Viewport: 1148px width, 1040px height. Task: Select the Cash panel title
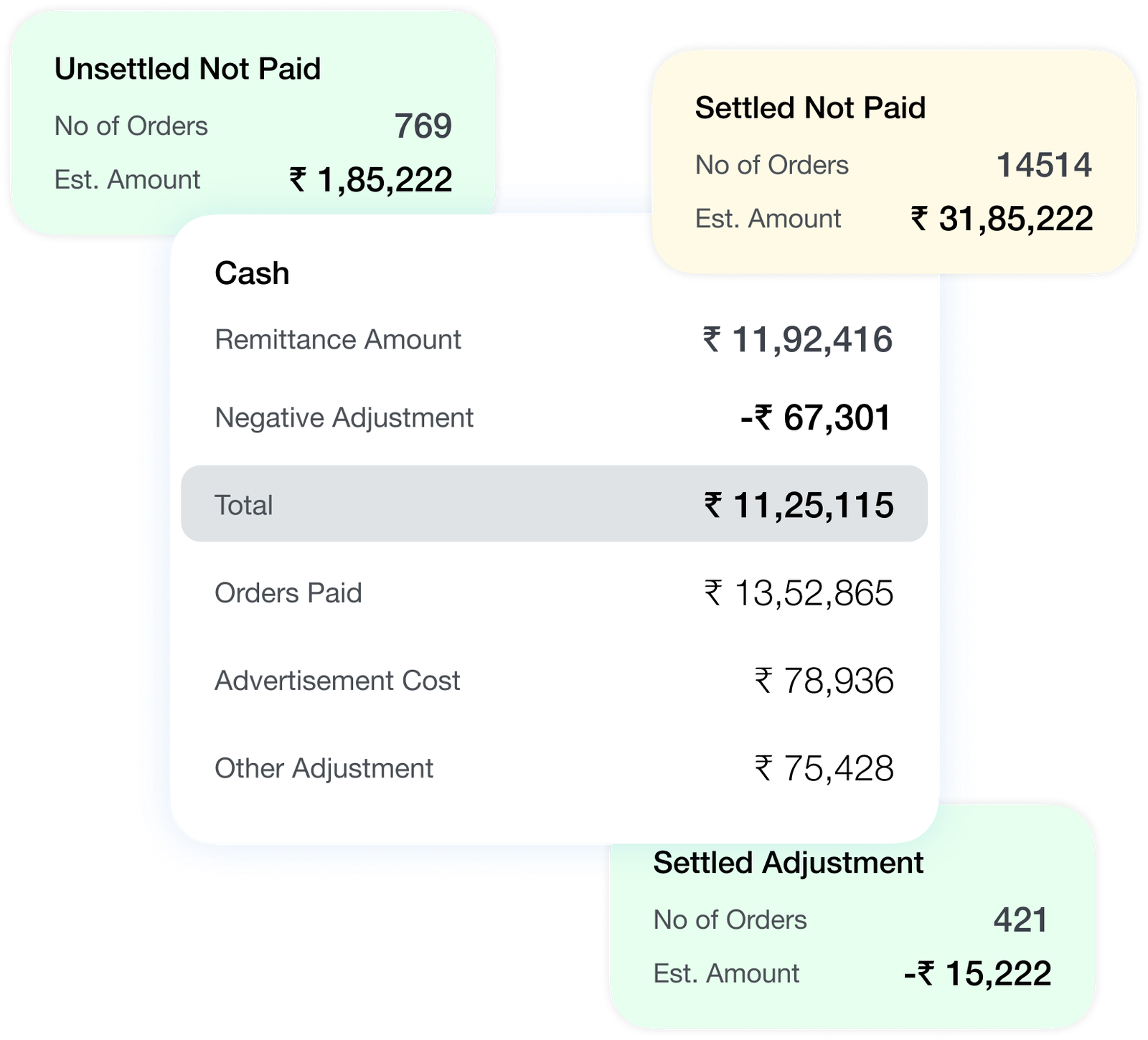(252, 273)
